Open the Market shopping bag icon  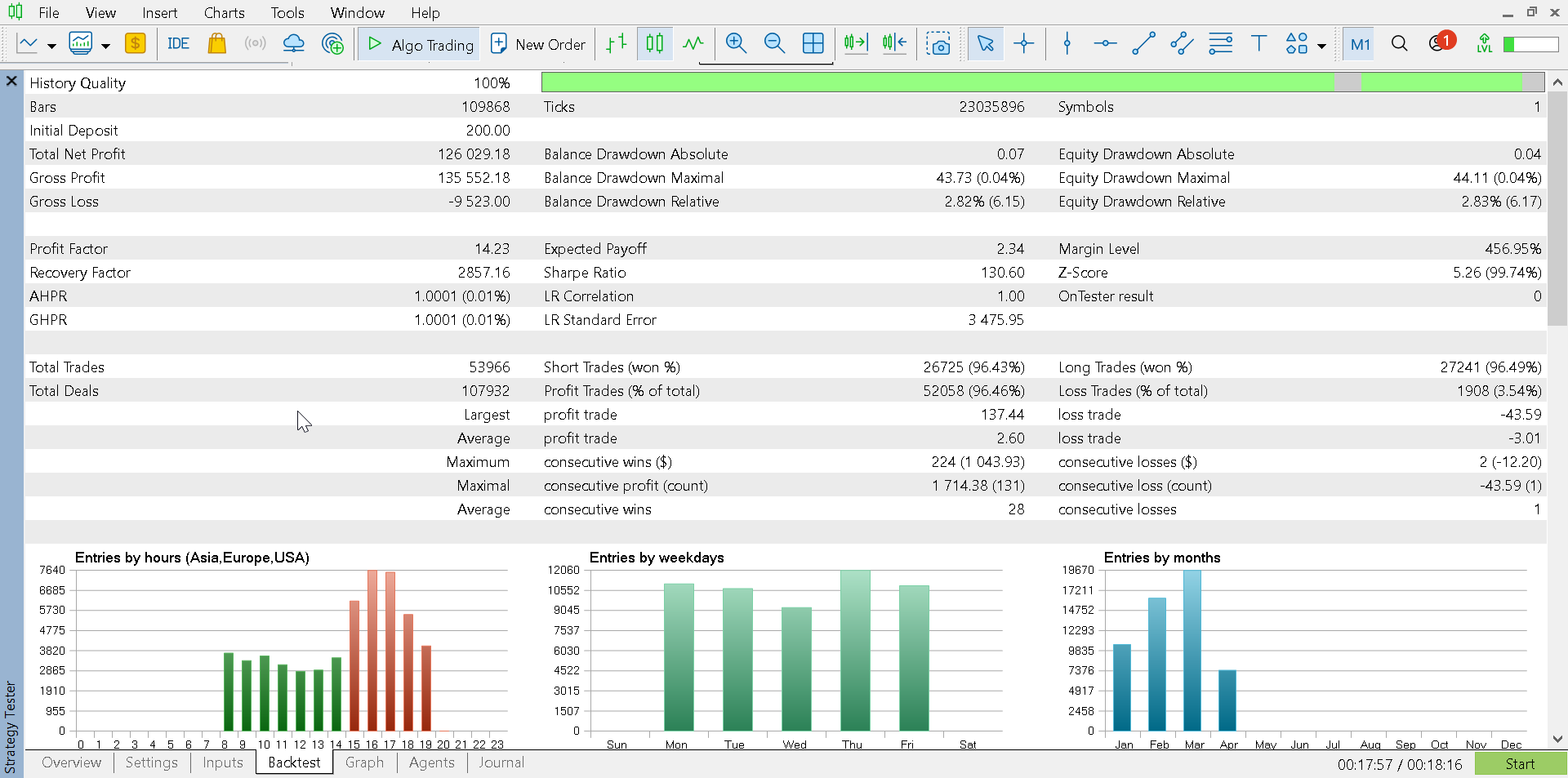pyautogui.click(x=216, y=44)
